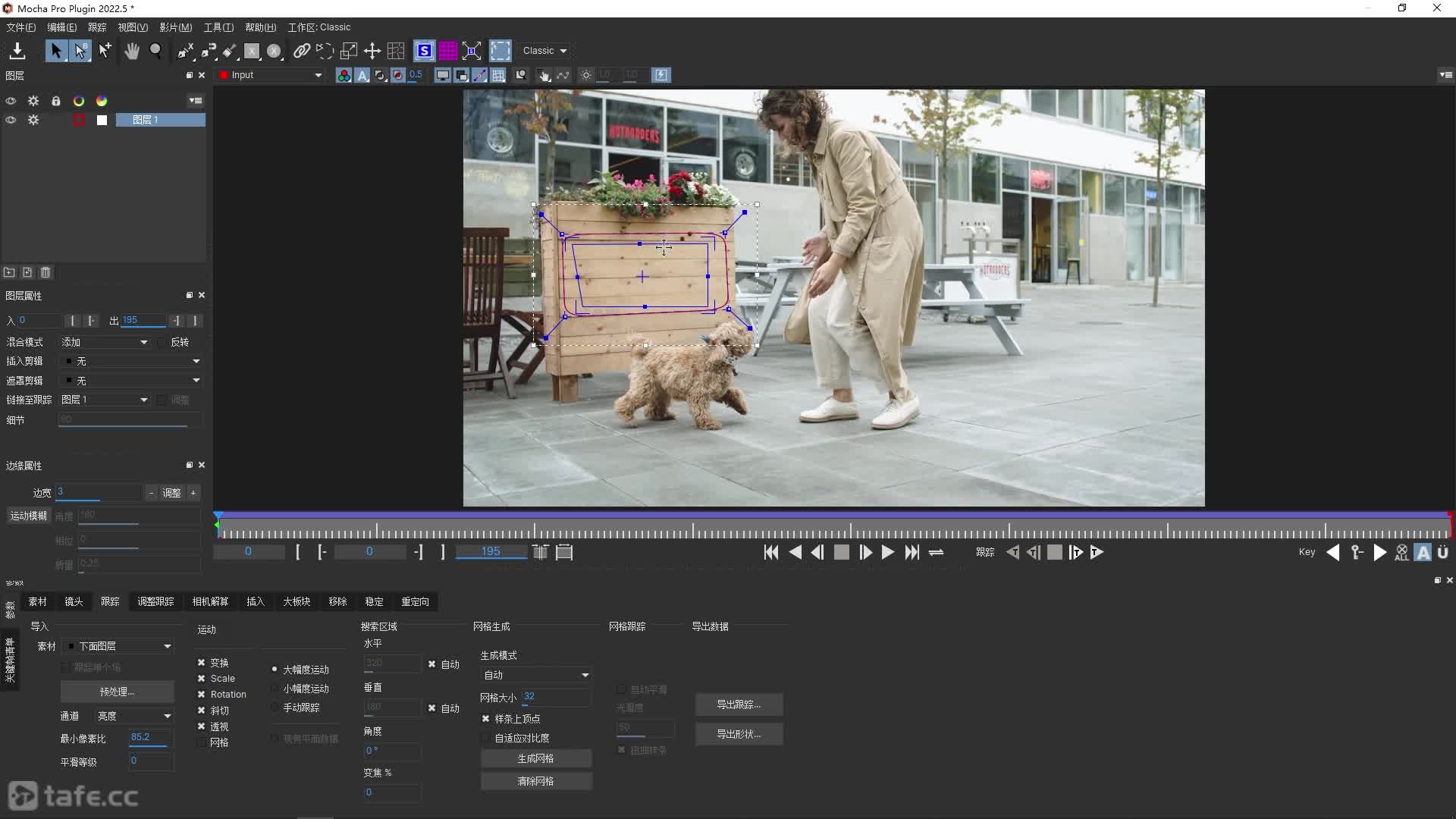
Task: Open the 混合模式 添加 dropdown
Action: point(105,343)
